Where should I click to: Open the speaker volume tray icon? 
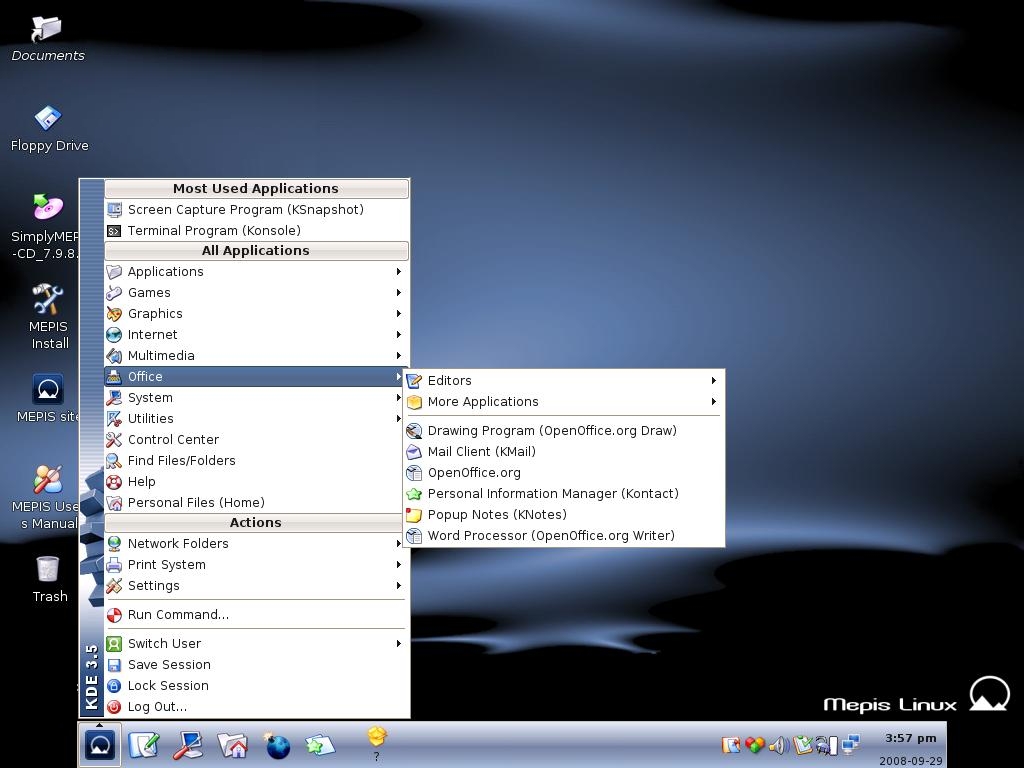tap(778, 744)
